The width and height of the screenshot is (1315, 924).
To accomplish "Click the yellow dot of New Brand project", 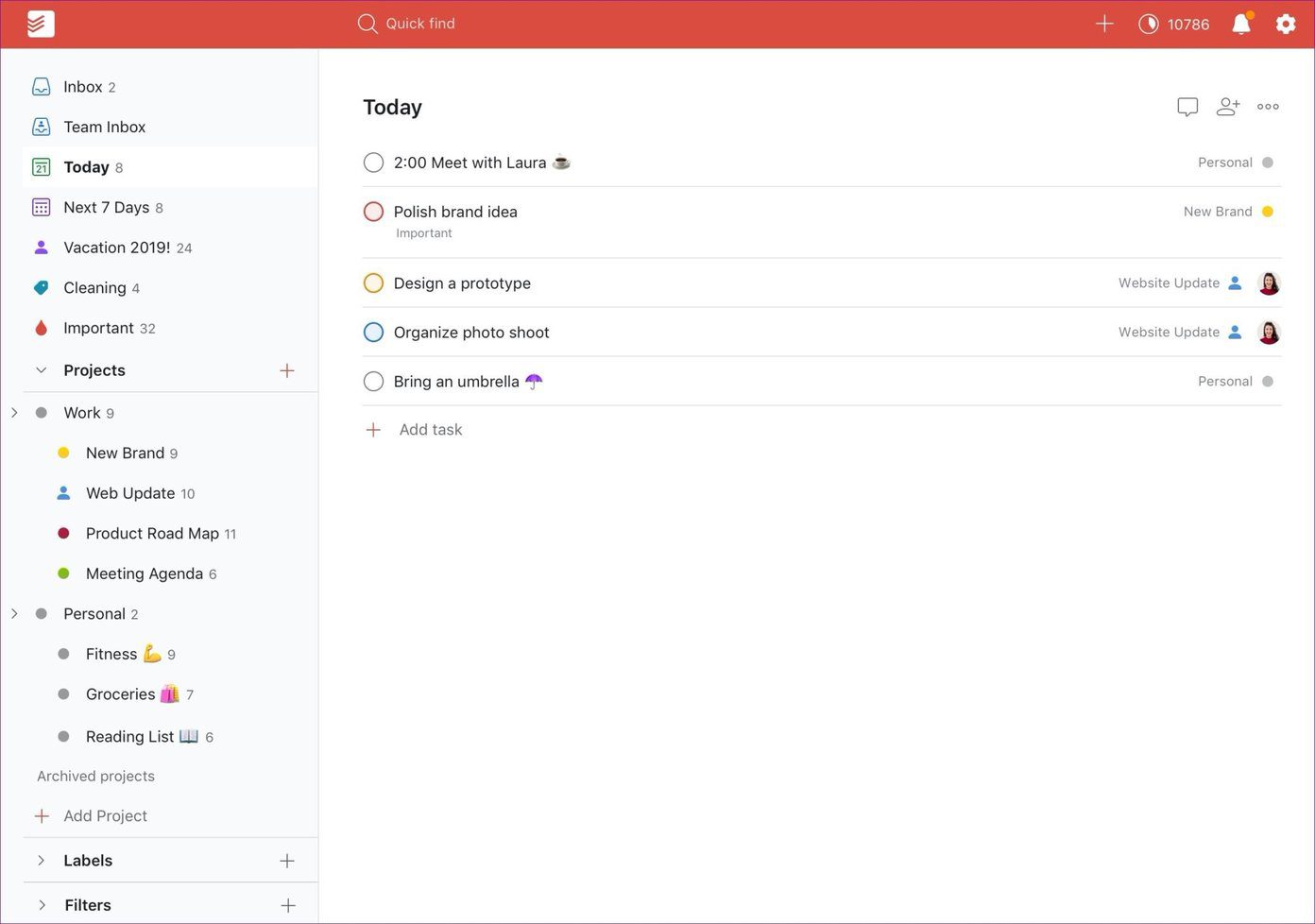I will coord(63,453).
